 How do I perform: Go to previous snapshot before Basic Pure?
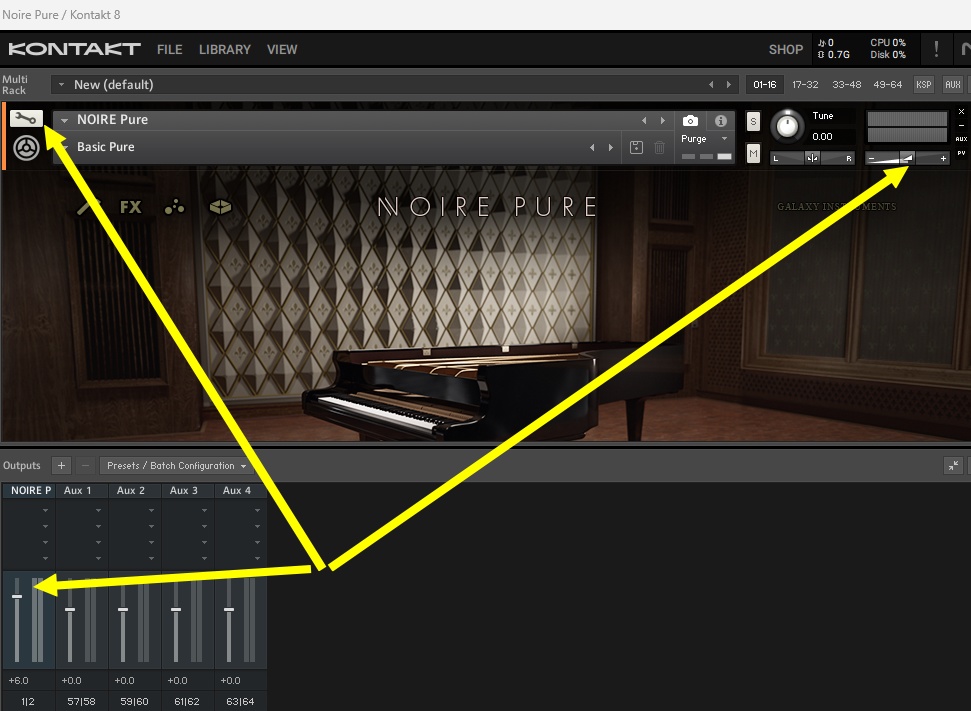[592, 147]
